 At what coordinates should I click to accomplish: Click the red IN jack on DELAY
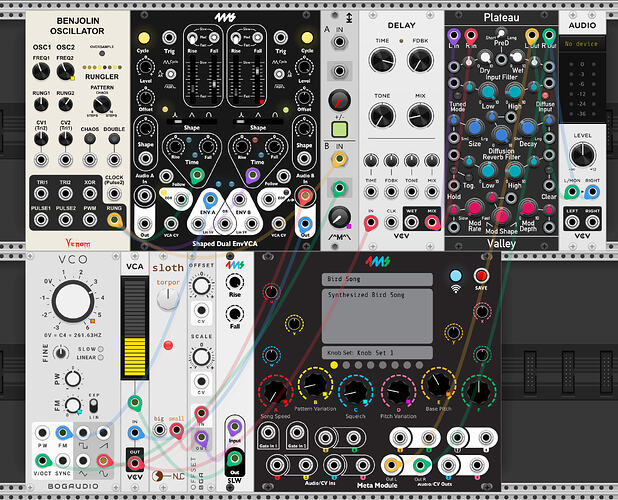(371, 222)
